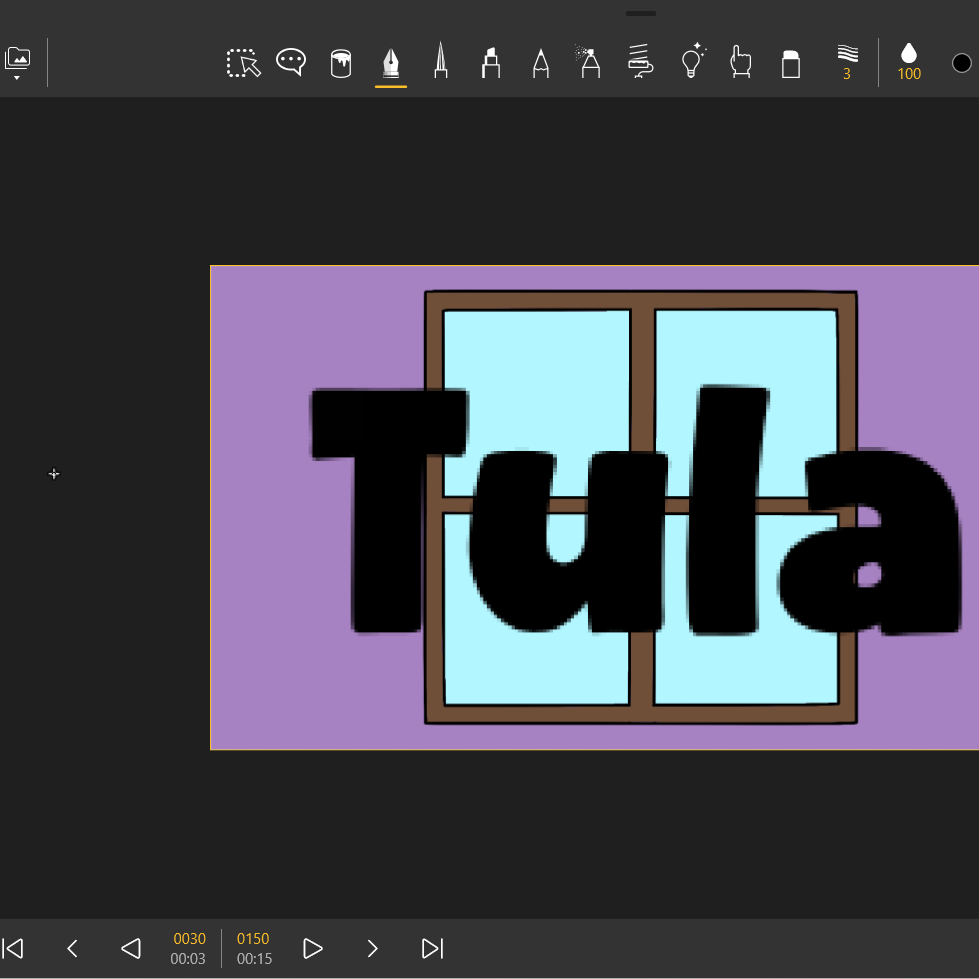Viewport: 979px width, 979px height.
Task: Select the pencil tool
Action: [x=541, y=63]
